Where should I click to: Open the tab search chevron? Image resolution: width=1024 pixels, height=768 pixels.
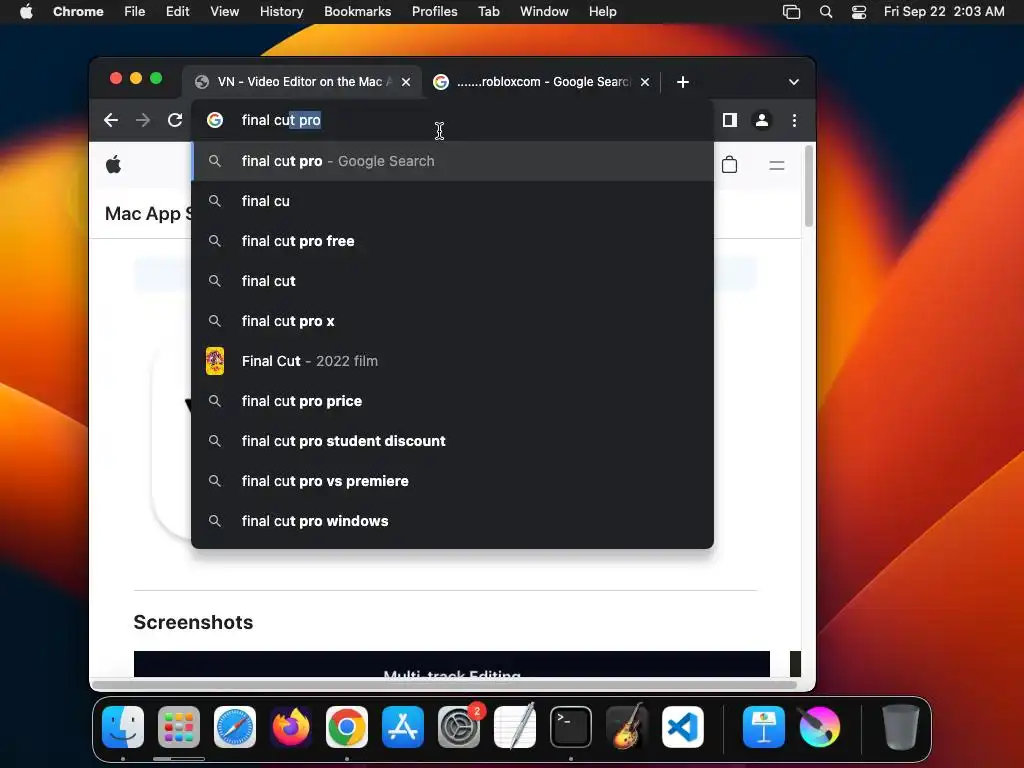pyautogui.click(x=793, y=82)
